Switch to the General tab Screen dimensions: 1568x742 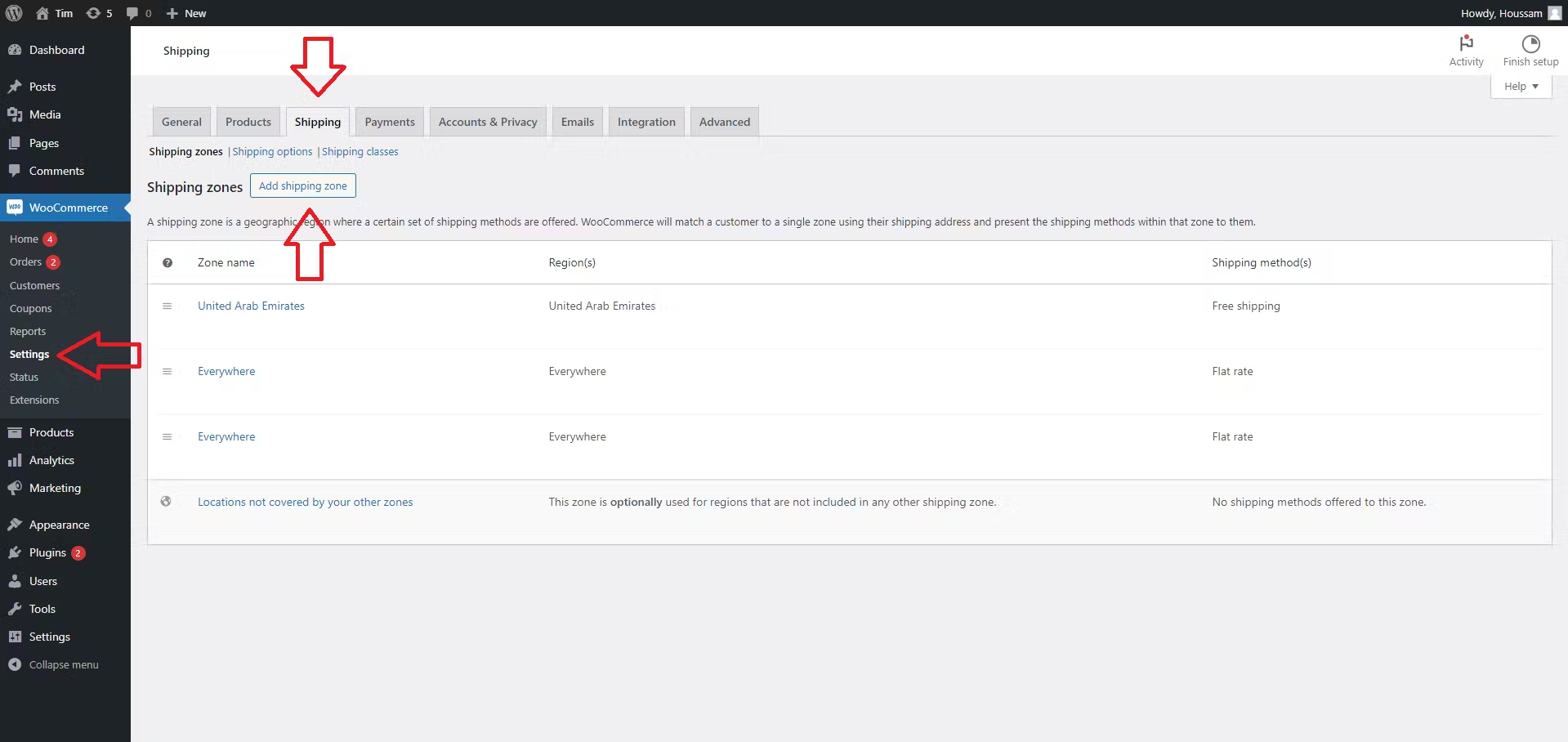point(181,122)
